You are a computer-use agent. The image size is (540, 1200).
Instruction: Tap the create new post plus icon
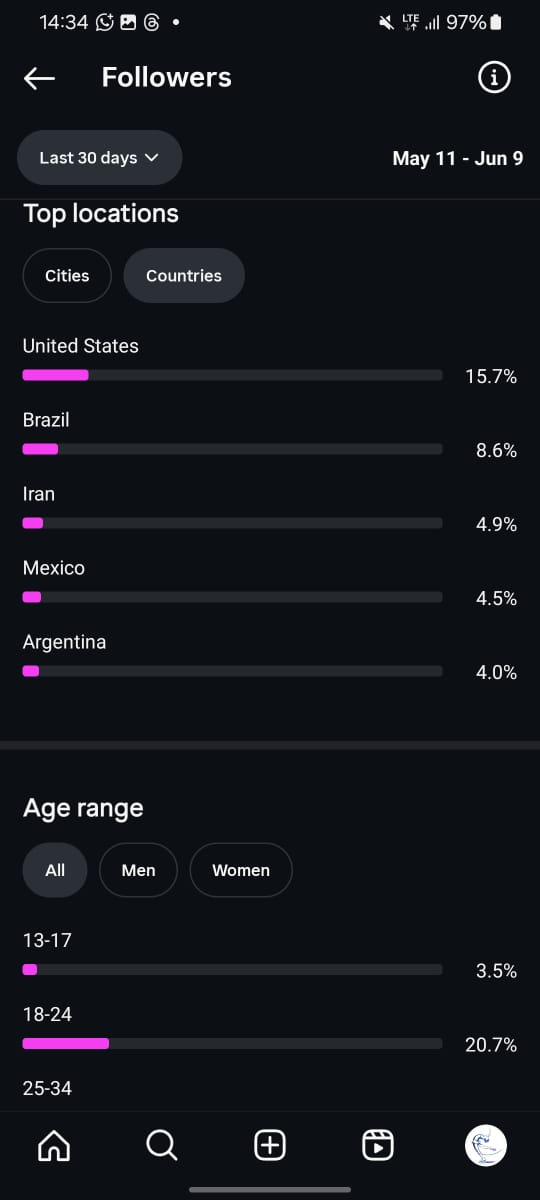click(x=270, y=1145)
